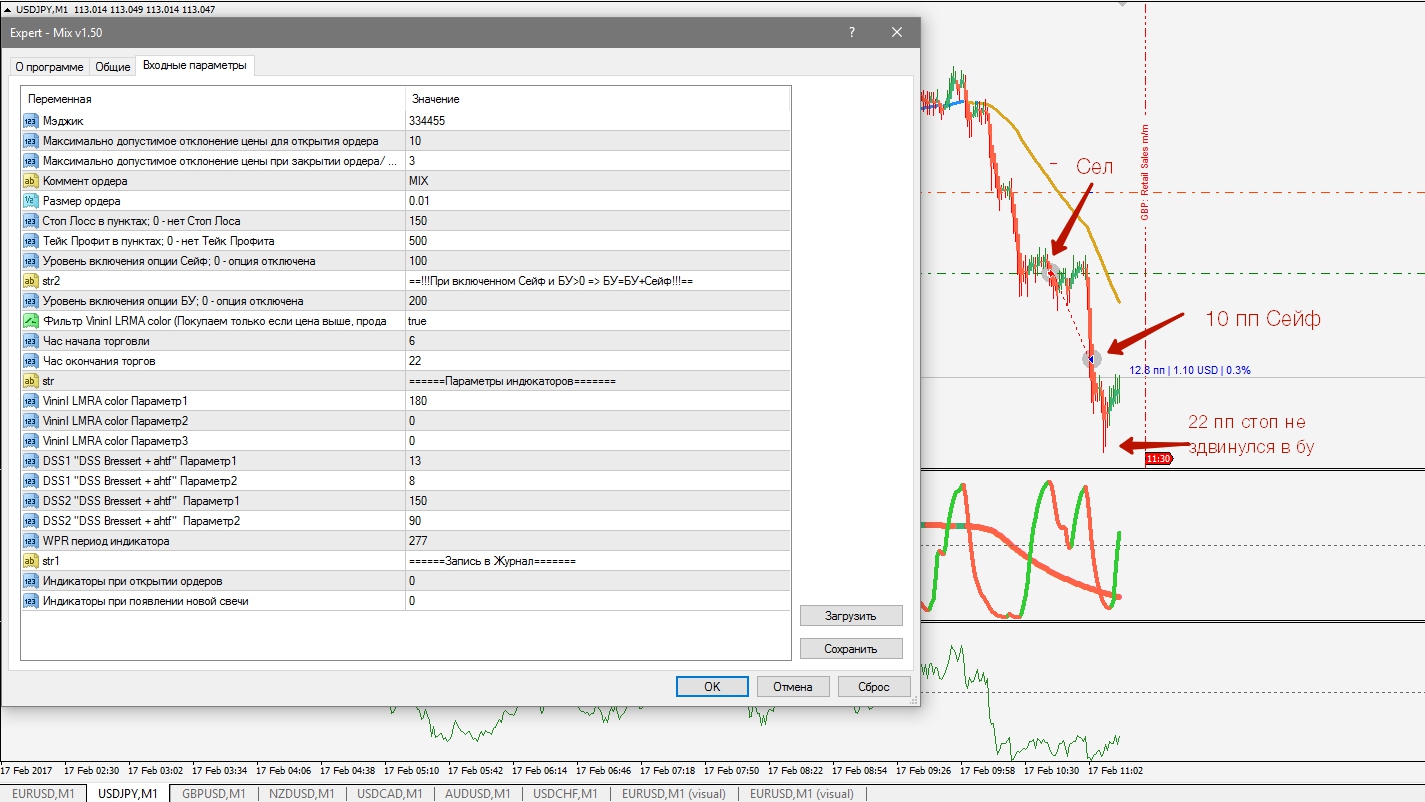Edit Коммент ордера value MIX
Screen dimensions: 1425x802
pyautogui.click(x=598, y=181)
